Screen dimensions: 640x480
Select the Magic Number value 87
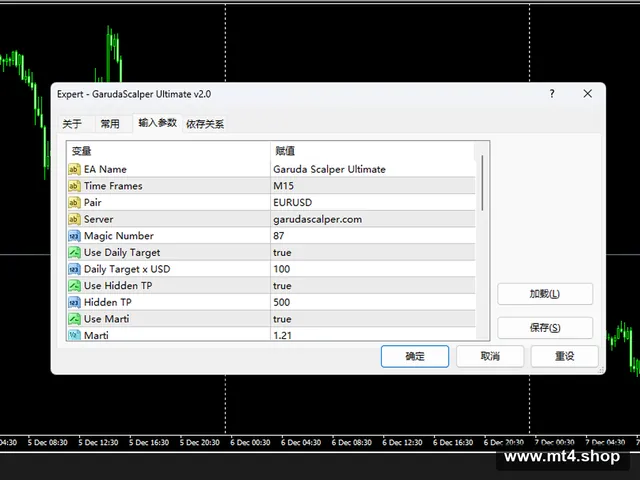[x=373, y=236]
